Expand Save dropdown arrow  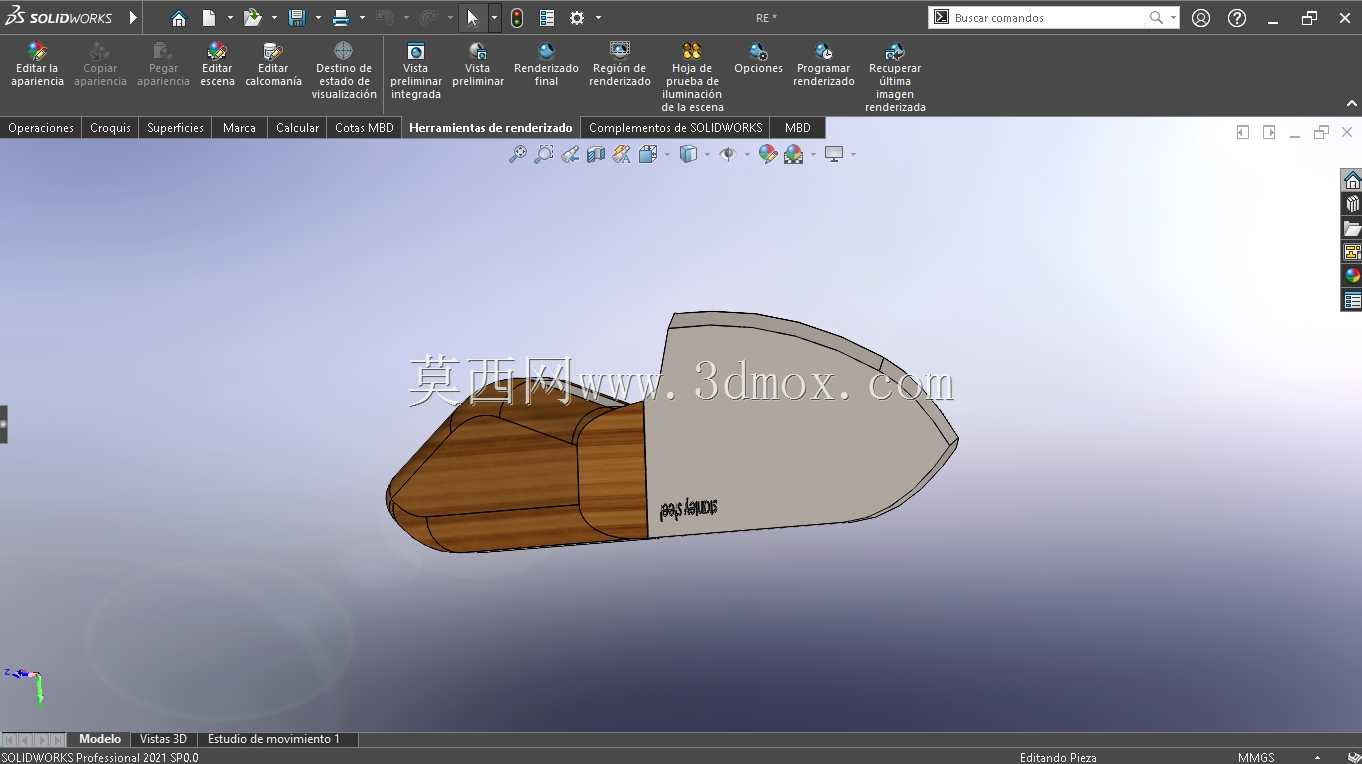[318, 18]
